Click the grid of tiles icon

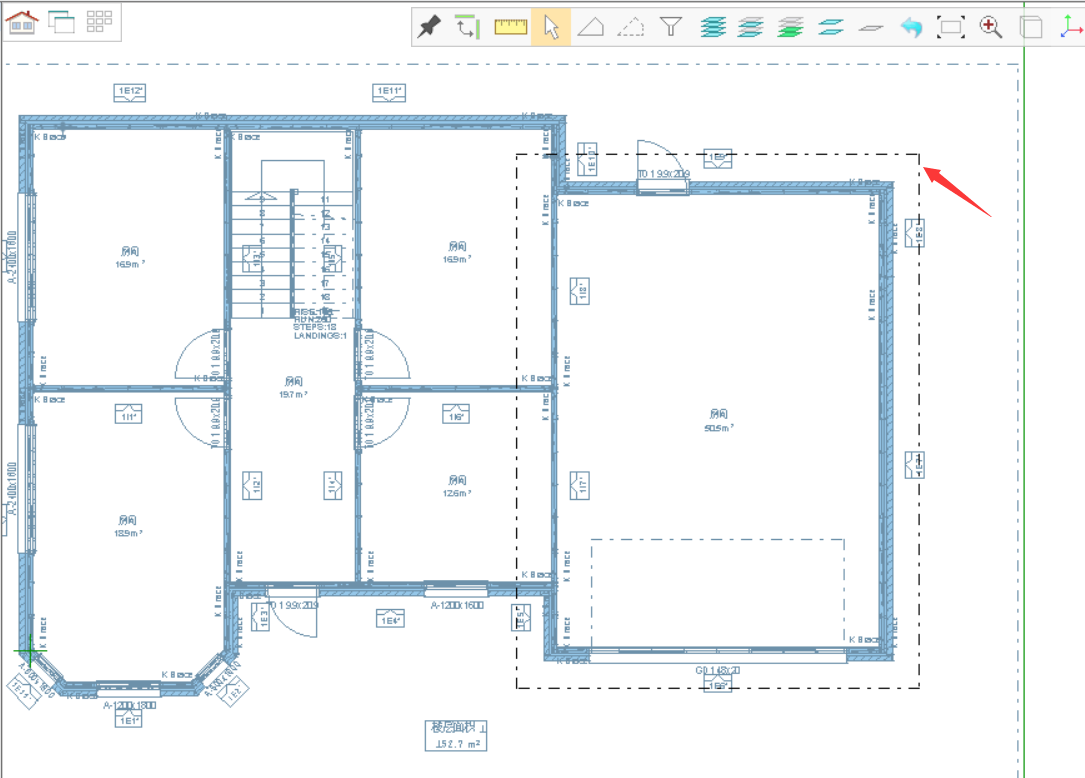coord(100,21)
